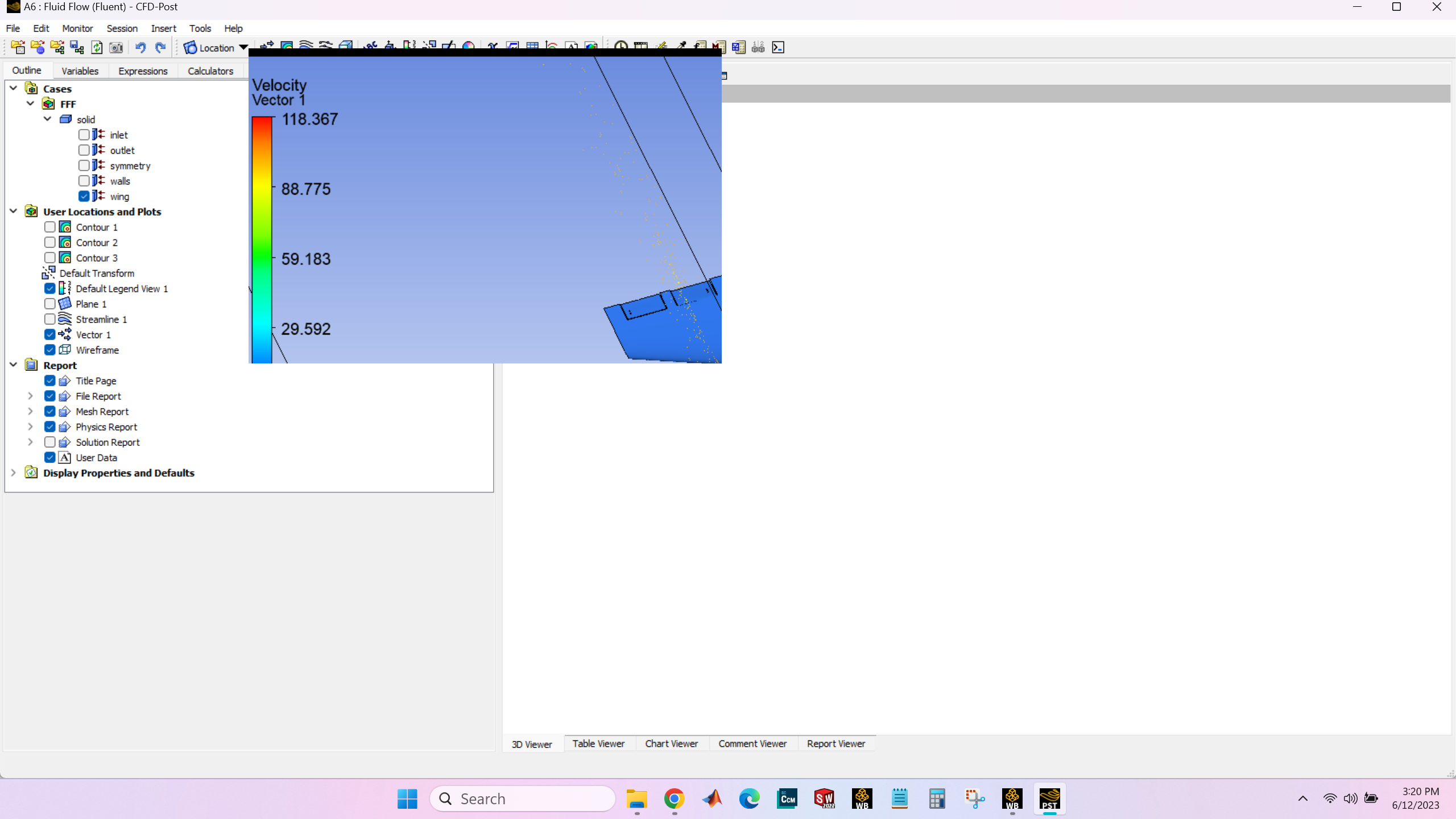Click the Redo arrow icon
The height and width of the screenshot is (819, 1456).
160,48
